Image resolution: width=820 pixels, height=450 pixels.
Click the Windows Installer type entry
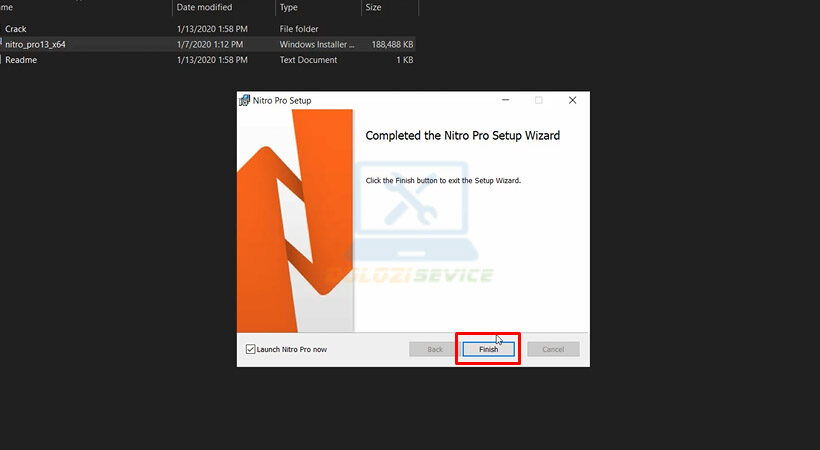coord(316,44)
